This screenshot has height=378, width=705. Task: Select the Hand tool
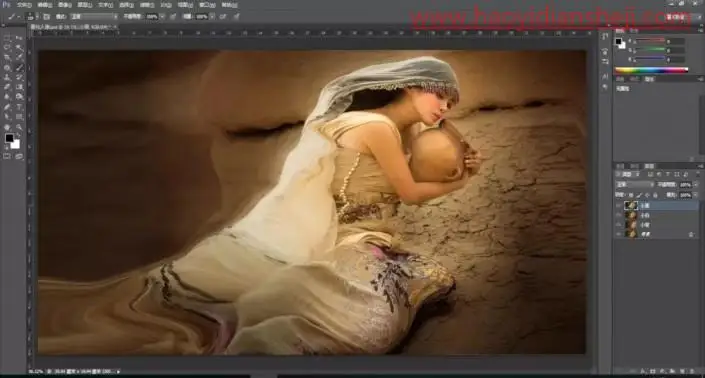coord(7,127)
